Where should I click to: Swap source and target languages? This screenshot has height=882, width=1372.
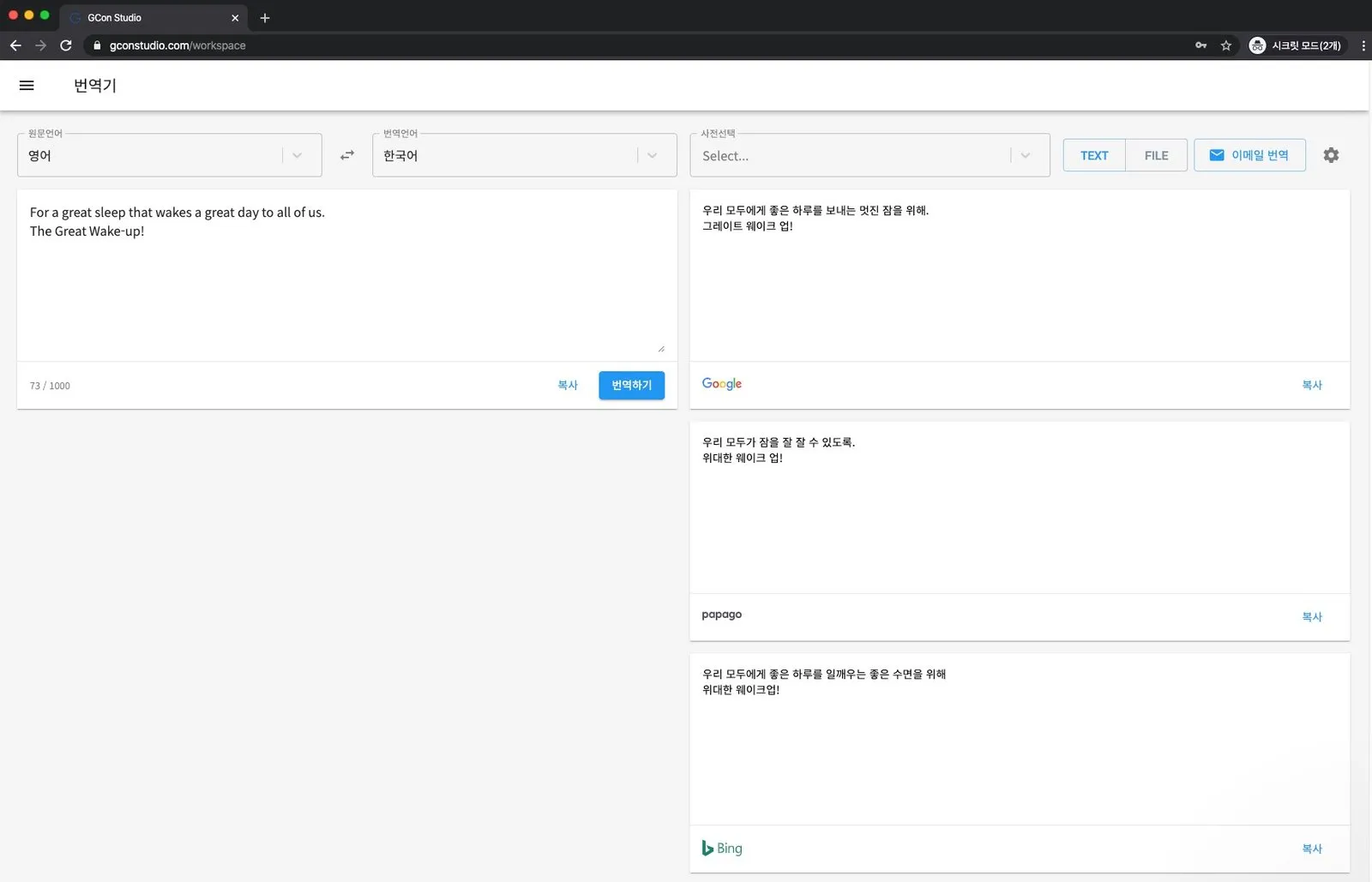tap(347, 155)
